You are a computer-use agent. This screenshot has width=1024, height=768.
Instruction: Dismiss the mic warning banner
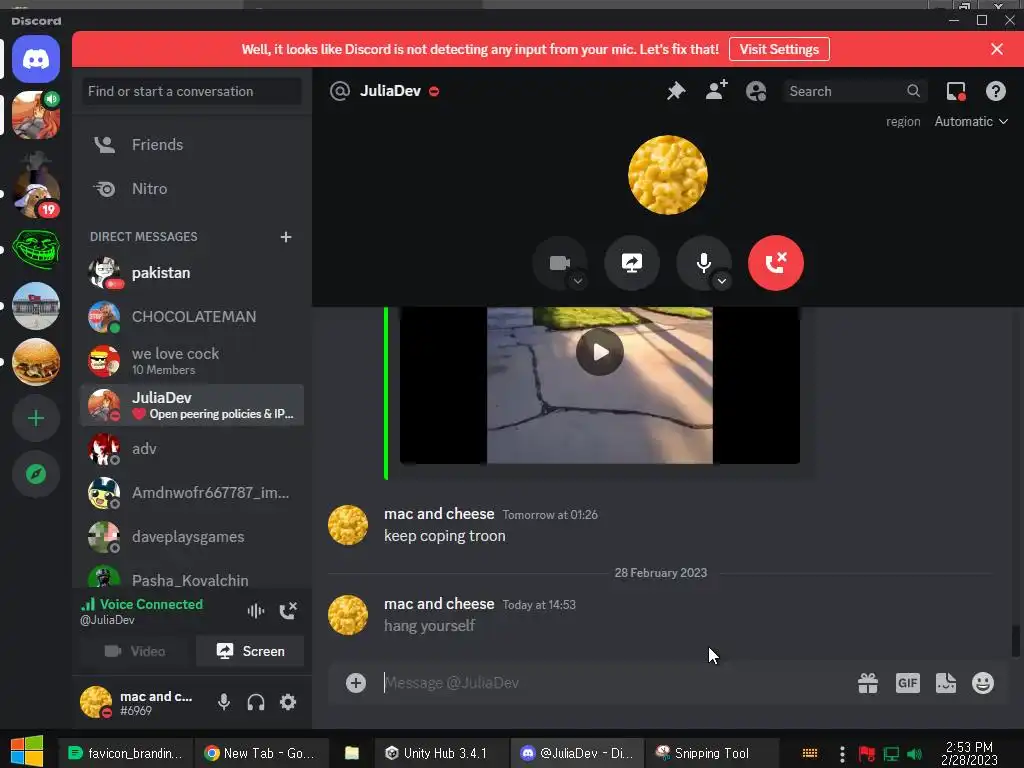pyautogui.click(x=997, y=50)
